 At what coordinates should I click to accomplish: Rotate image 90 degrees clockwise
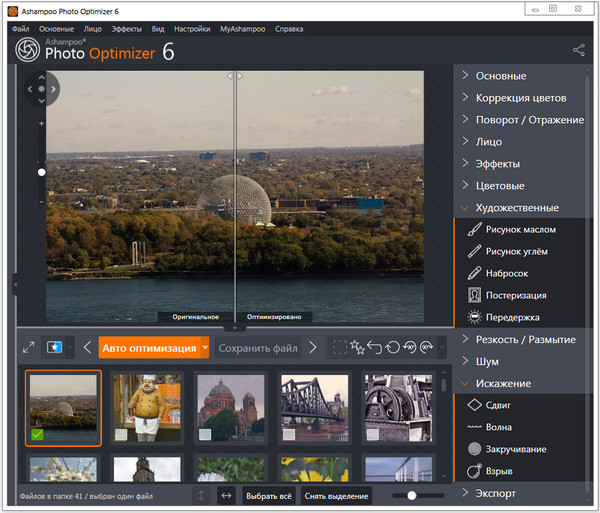427,347
